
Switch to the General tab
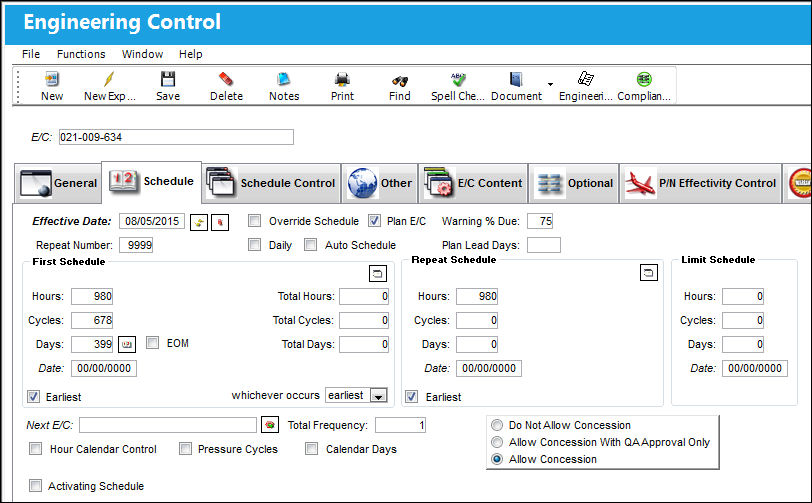pos(58,183)
